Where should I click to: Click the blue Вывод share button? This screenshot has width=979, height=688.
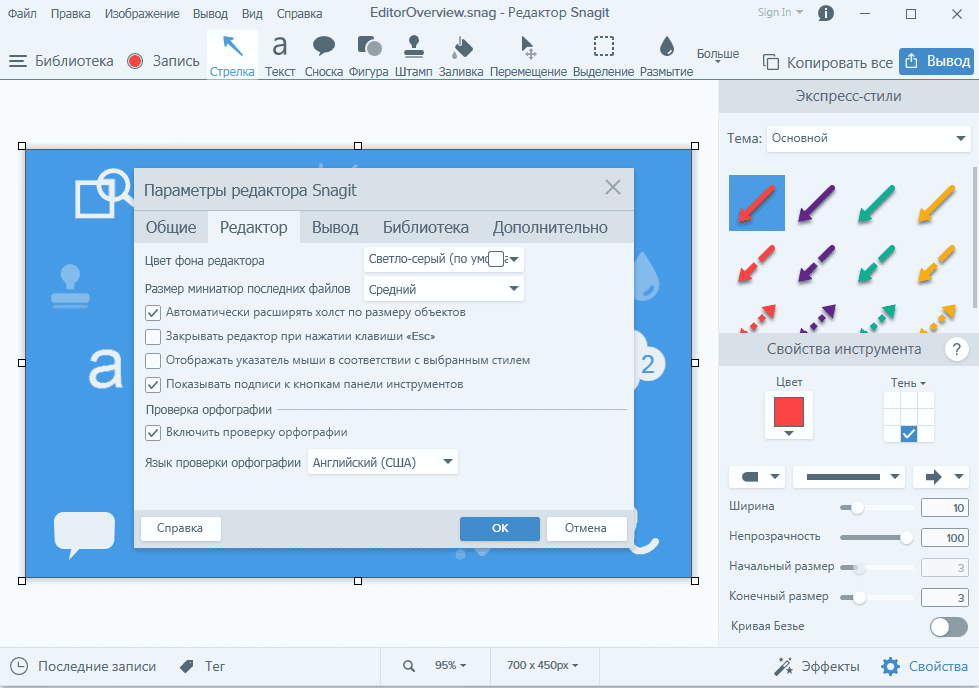[937, 61]
